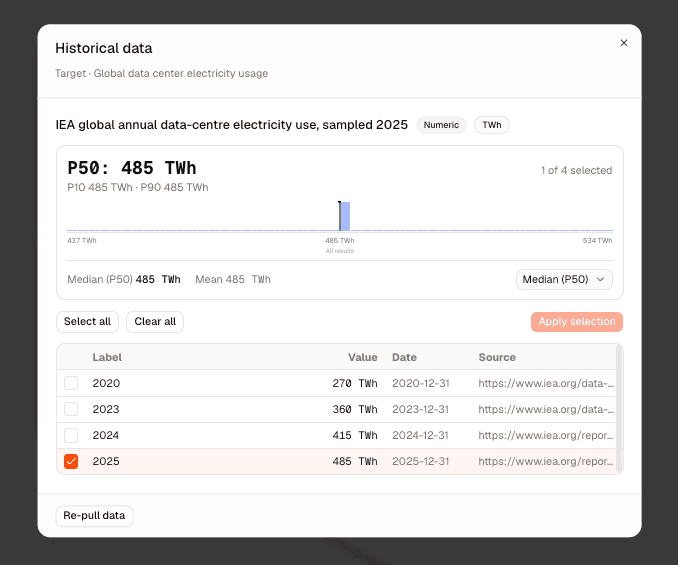Click the Re-pull data button
678x565 pixels.
point(94,516)
